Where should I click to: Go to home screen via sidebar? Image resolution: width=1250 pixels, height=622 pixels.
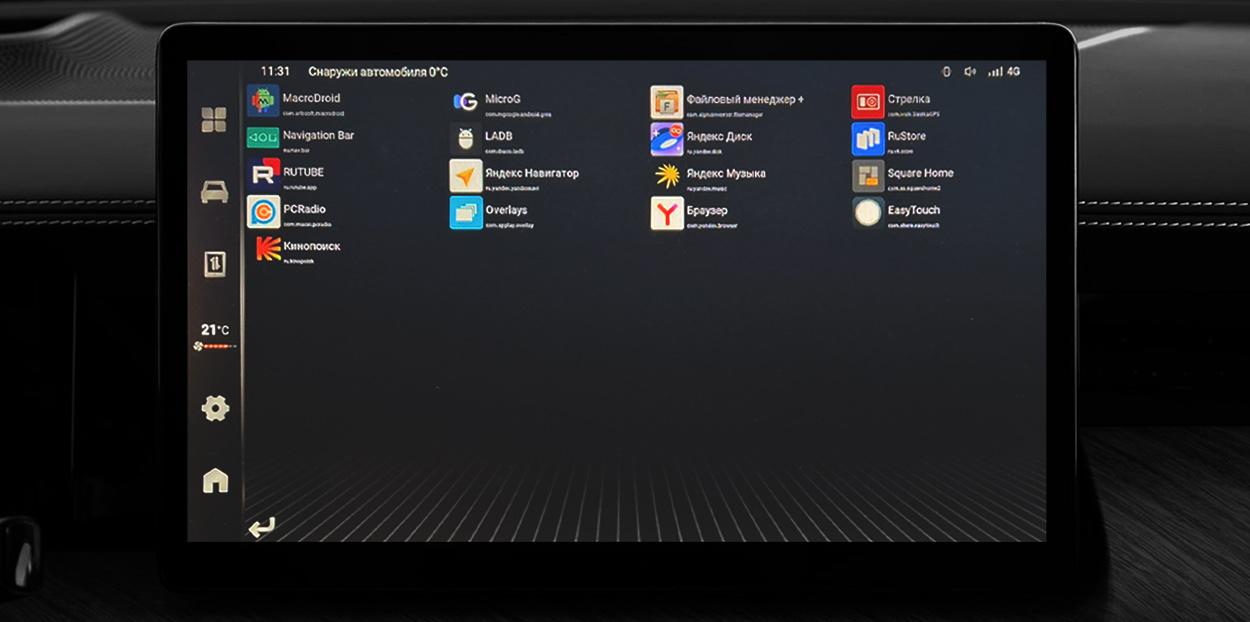tap(215, 481)
